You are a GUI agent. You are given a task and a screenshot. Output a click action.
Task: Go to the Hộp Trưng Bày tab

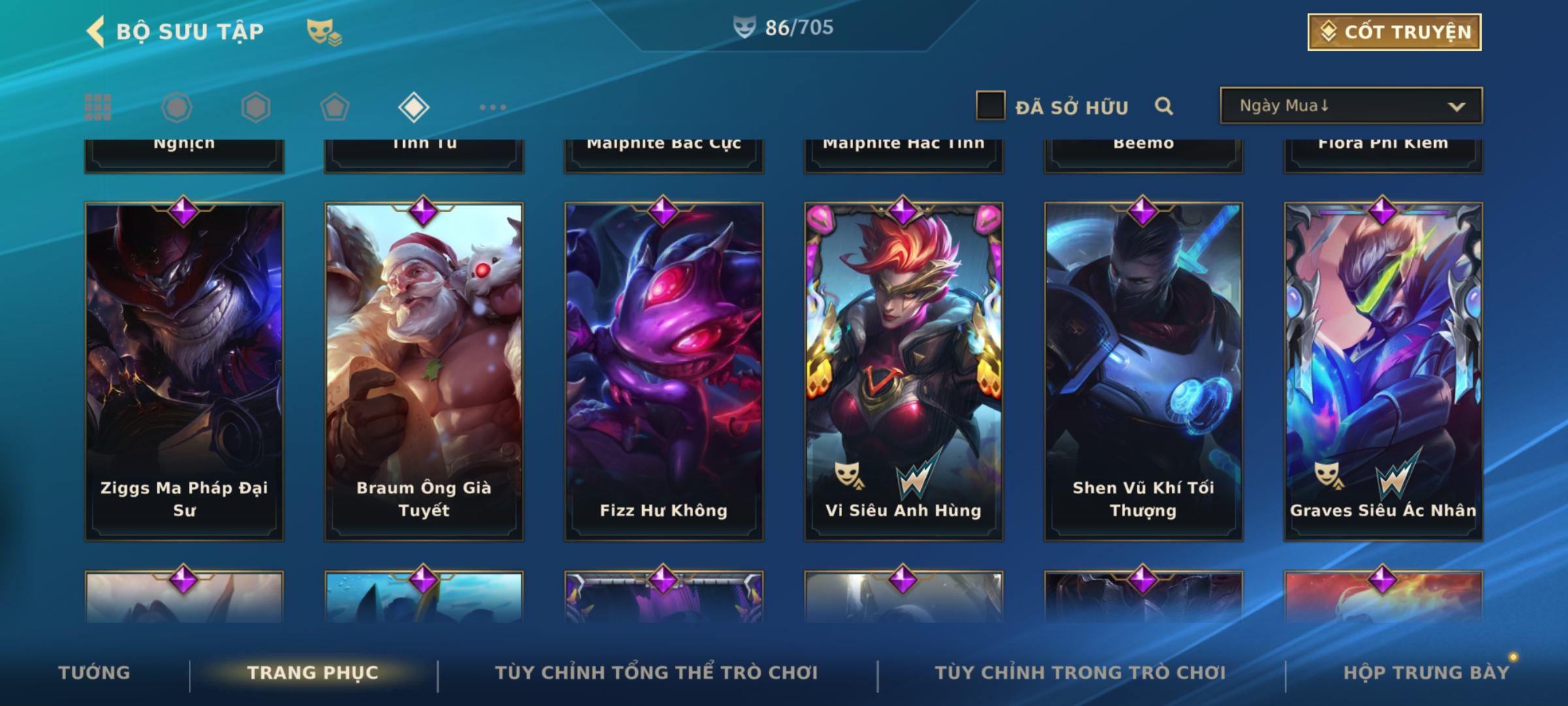[x=1427, y=673]
